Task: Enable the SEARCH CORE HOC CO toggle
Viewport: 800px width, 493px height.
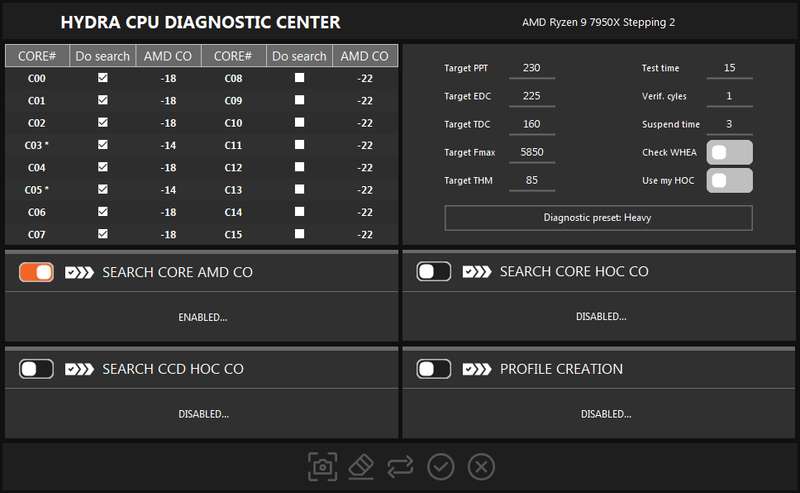Action: [434, 272]
